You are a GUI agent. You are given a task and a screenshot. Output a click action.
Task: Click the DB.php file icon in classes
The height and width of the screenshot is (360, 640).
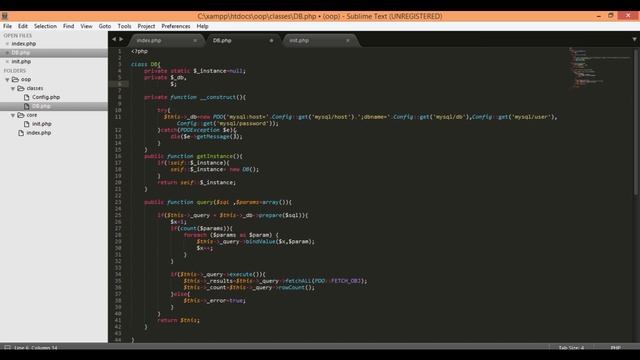[27, 106]
